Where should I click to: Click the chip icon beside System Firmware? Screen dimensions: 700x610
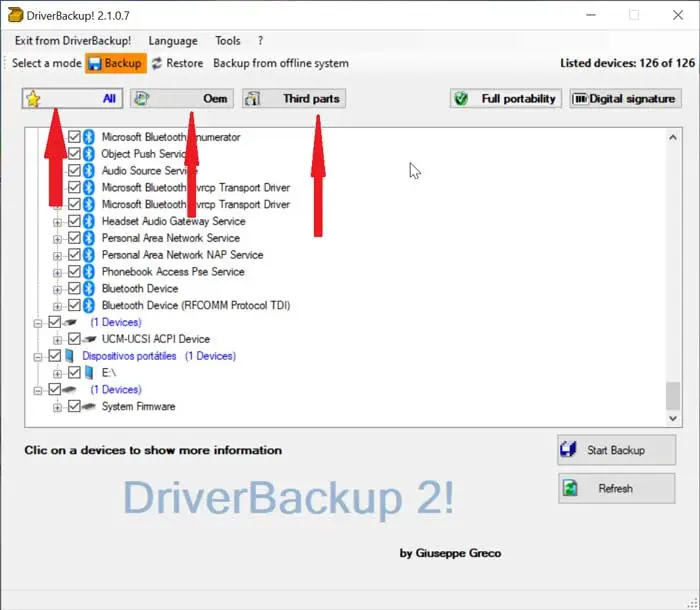(x=89, y=406)
